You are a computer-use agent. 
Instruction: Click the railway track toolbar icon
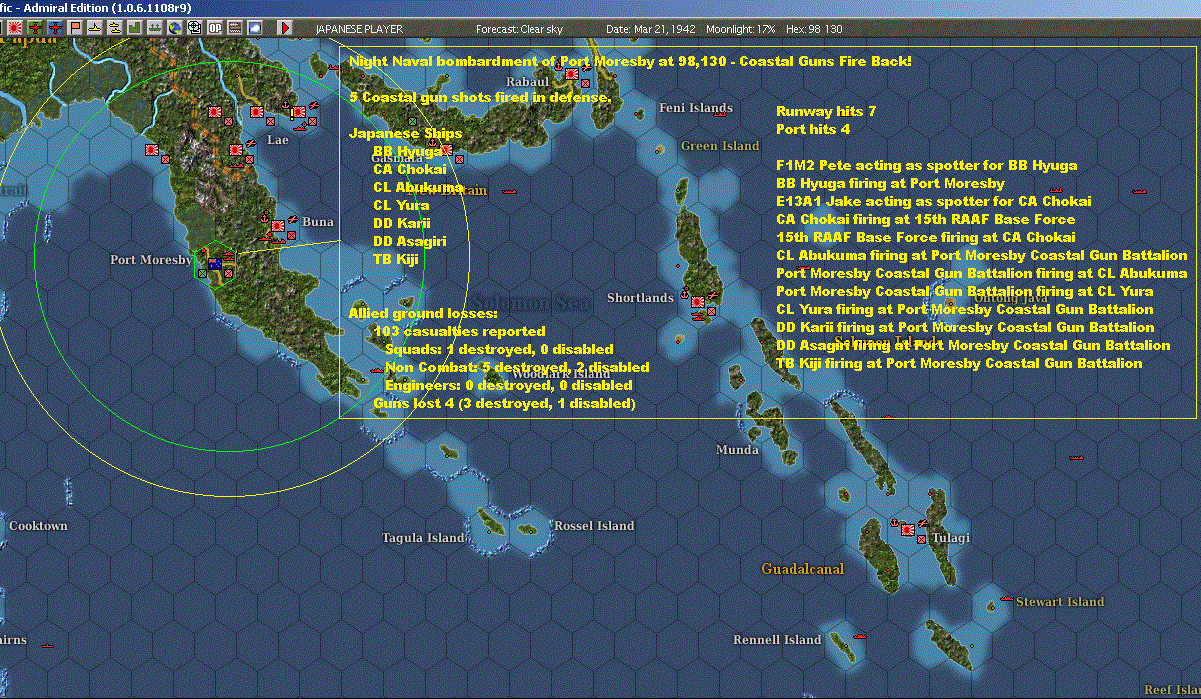235,28
